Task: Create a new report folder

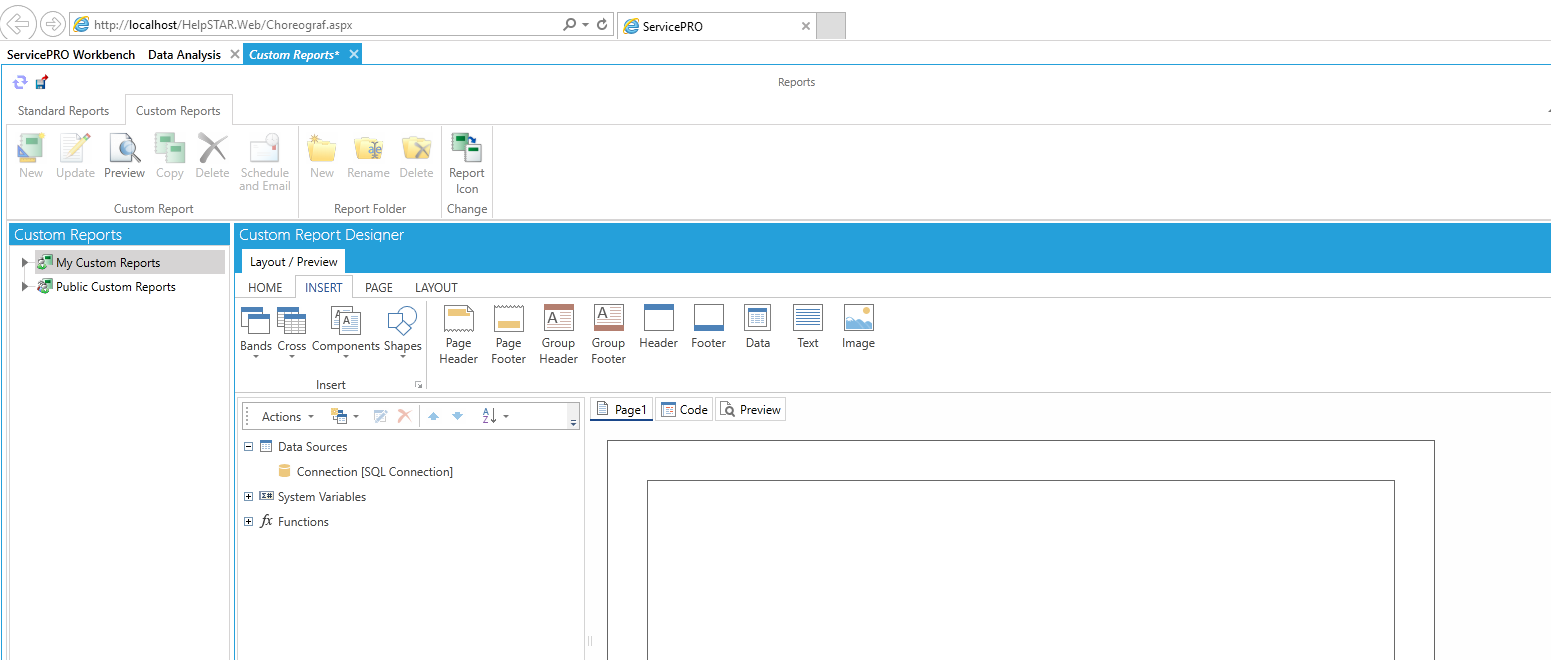Action: tap(322, 157)
